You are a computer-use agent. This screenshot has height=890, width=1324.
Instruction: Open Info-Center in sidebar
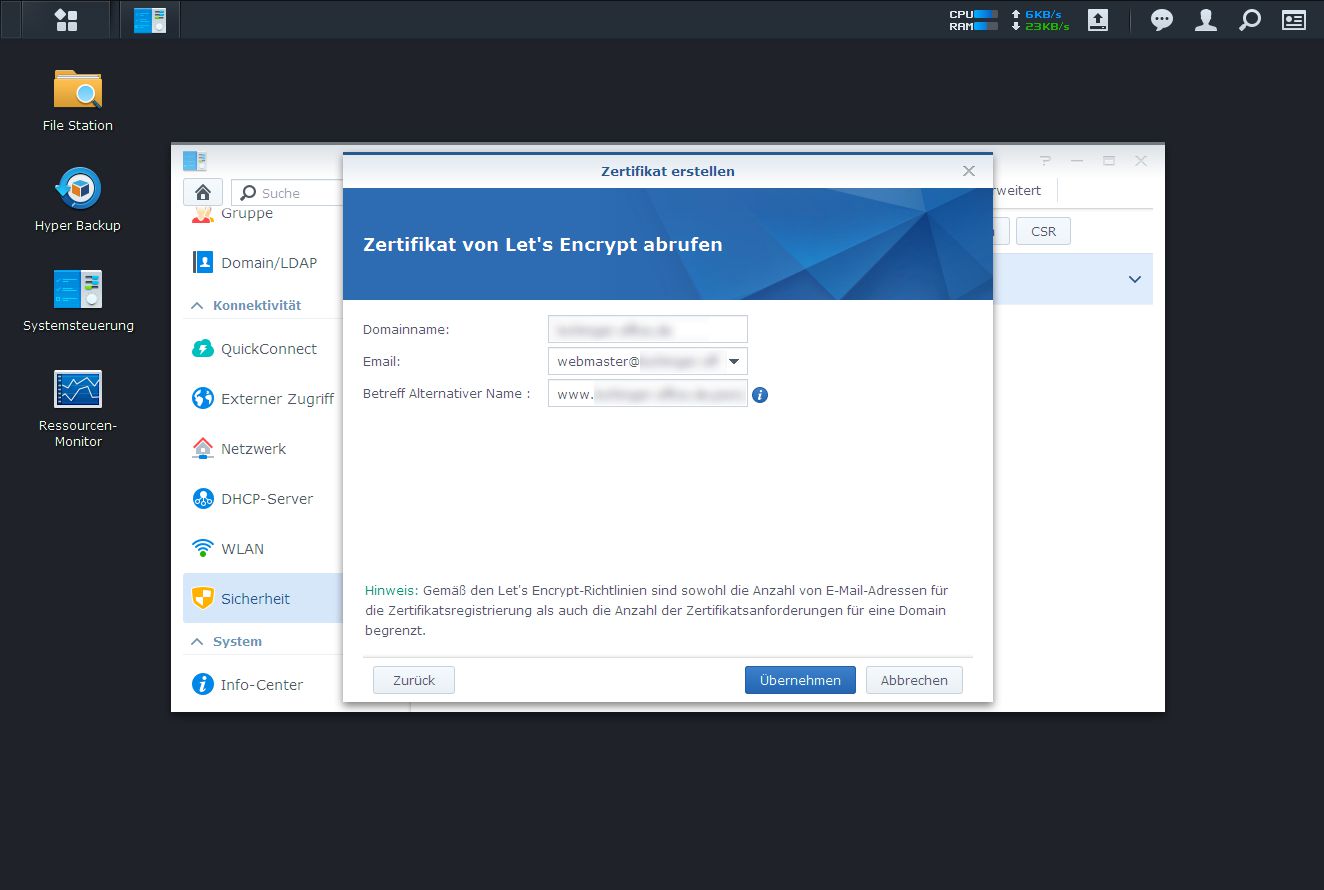point(263,685)
